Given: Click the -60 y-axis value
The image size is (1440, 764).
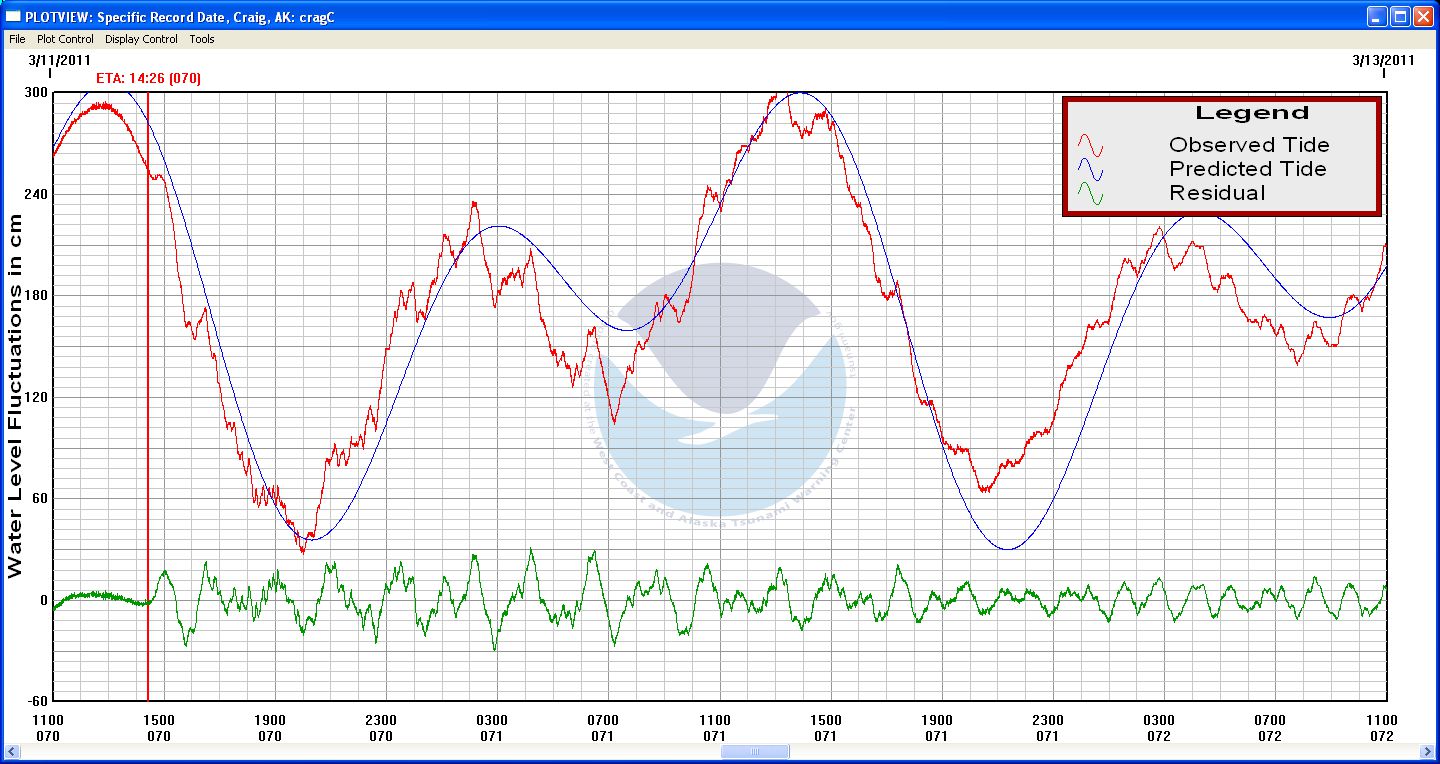Looking at the screenshot, I should [x=38, y=700].
